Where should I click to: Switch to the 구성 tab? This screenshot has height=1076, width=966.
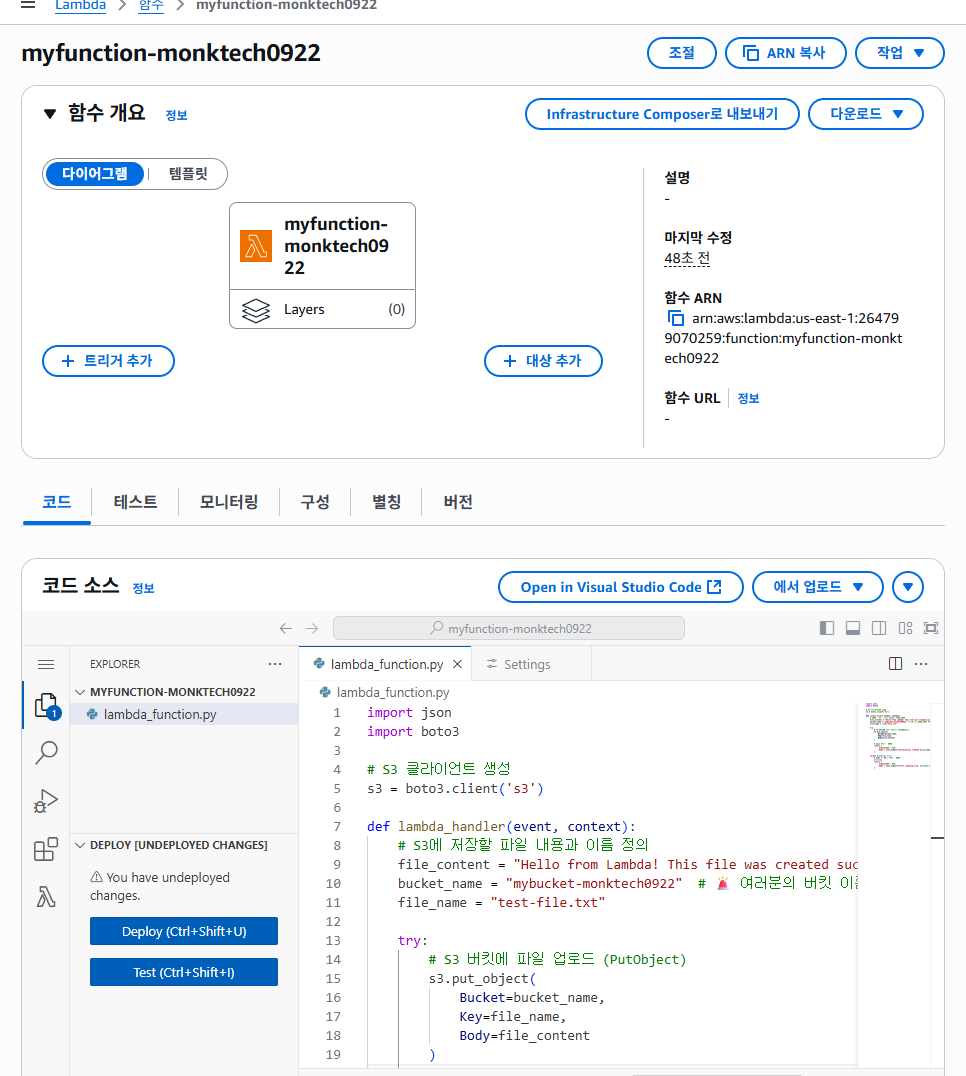(316, 502)
